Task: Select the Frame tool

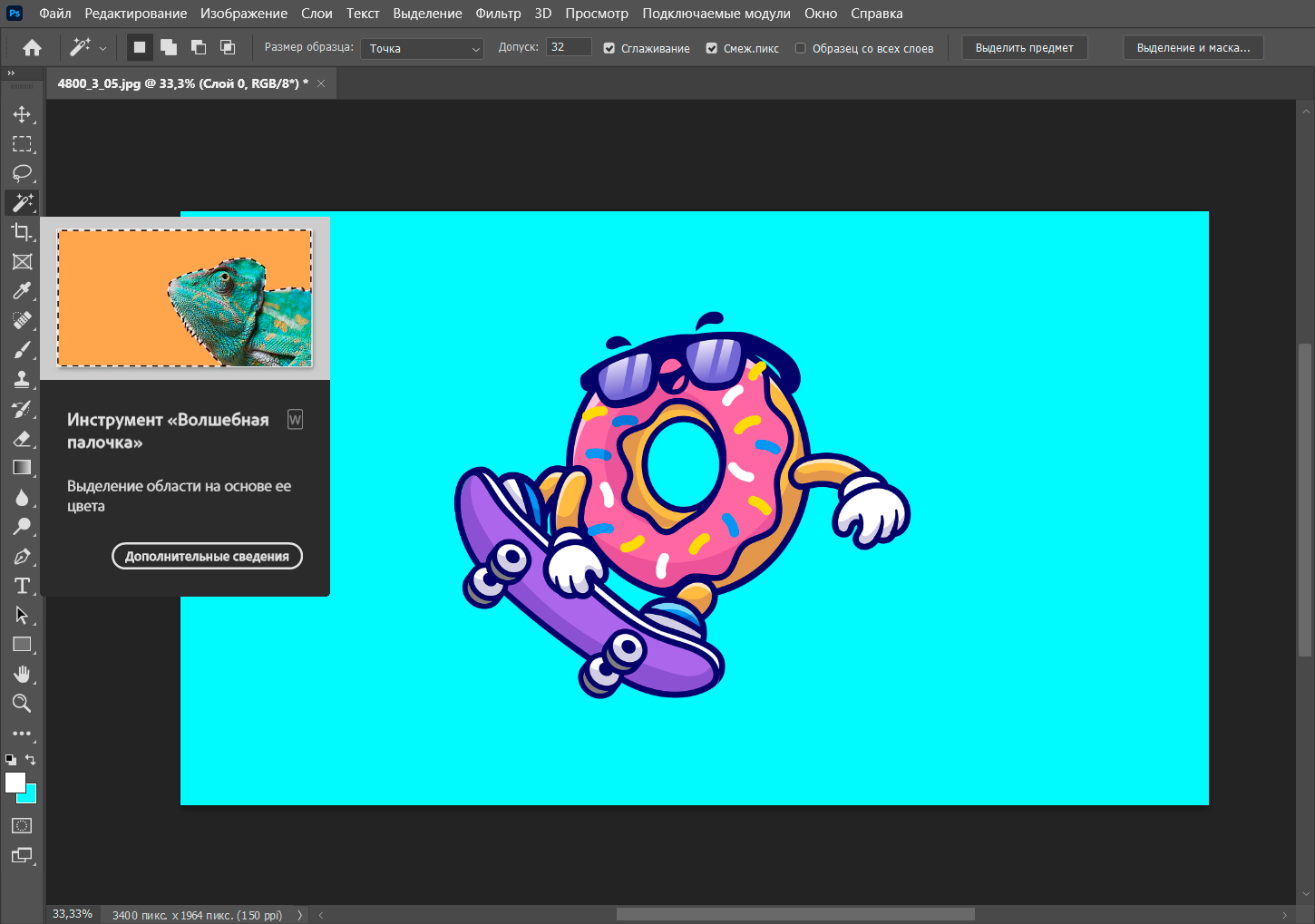Action: coord(22,262)
